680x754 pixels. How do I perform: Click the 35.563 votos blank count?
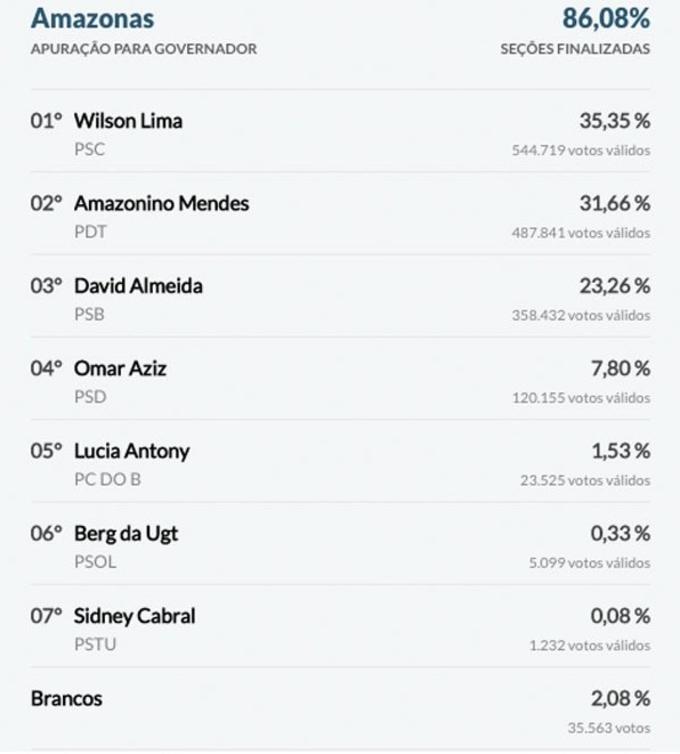coord(608,728)
